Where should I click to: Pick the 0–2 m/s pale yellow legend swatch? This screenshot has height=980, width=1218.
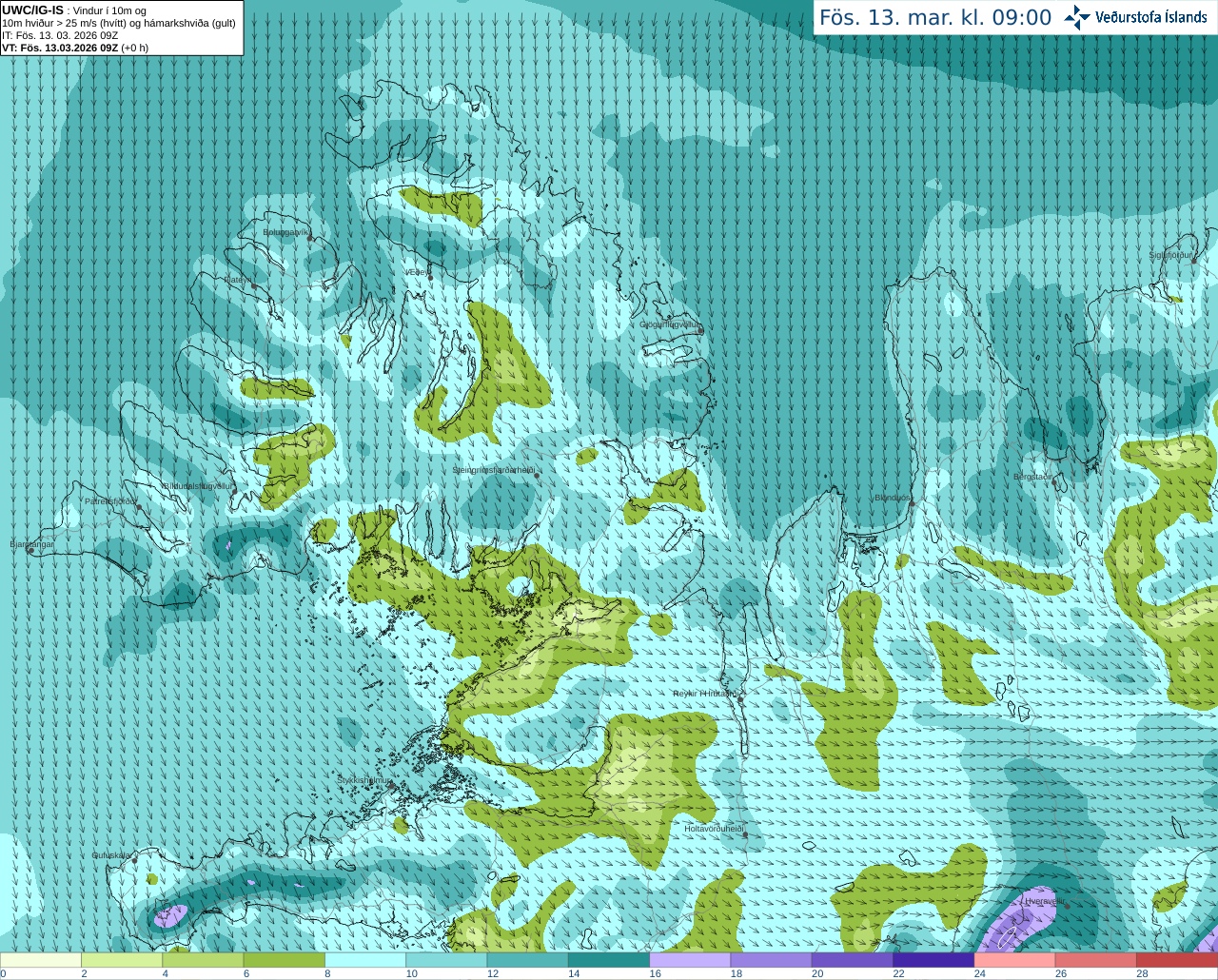pyautogui.click(x=41, y=960)
